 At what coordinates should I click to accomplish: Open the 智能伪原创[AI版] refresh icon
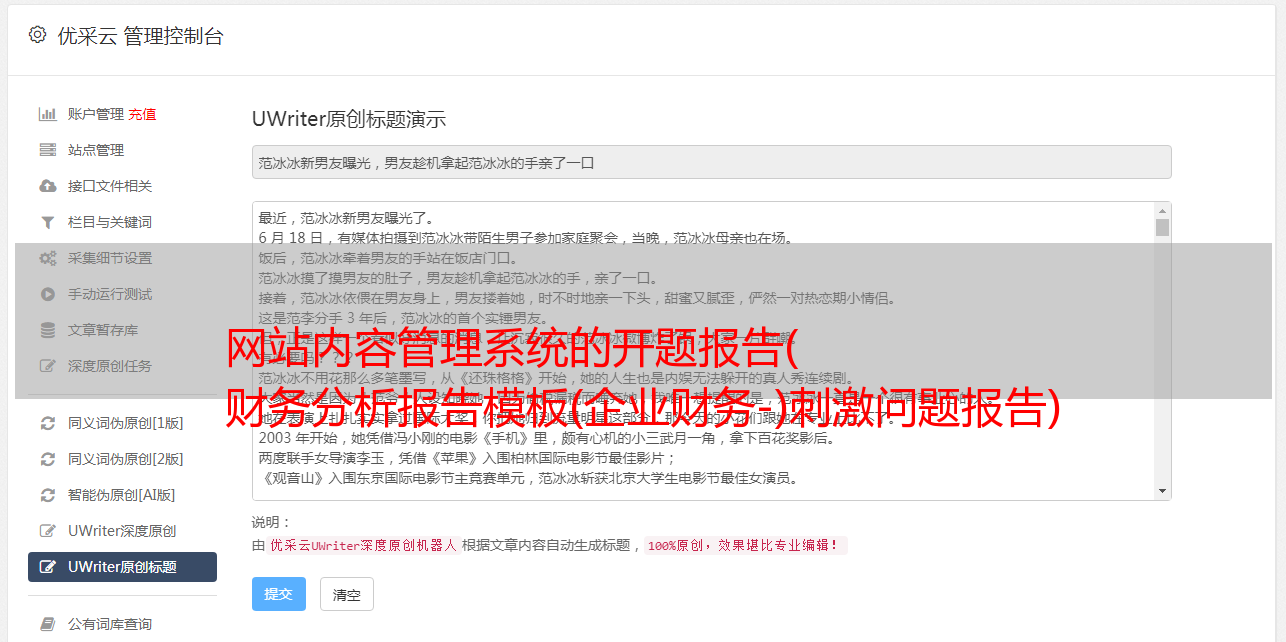[x=47, y=495]
